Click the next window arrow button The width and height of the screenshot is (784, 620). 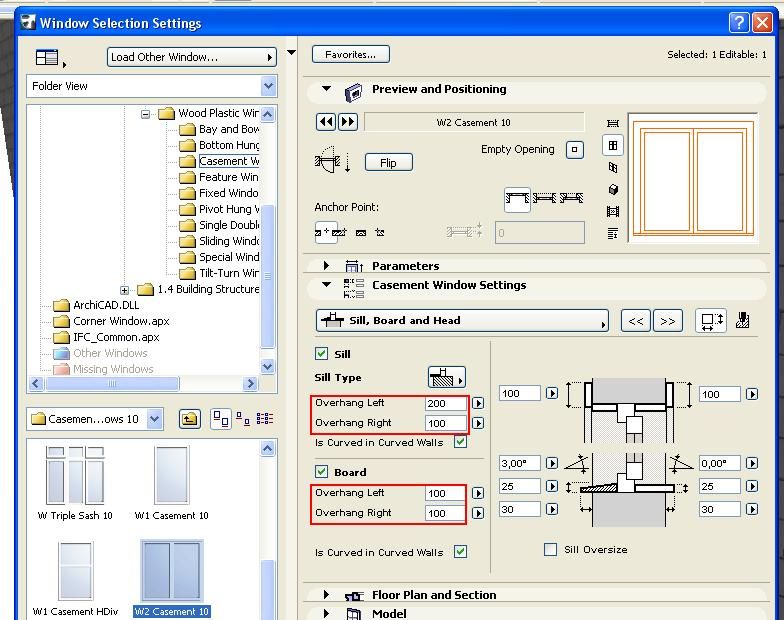(x=347, y=122)
